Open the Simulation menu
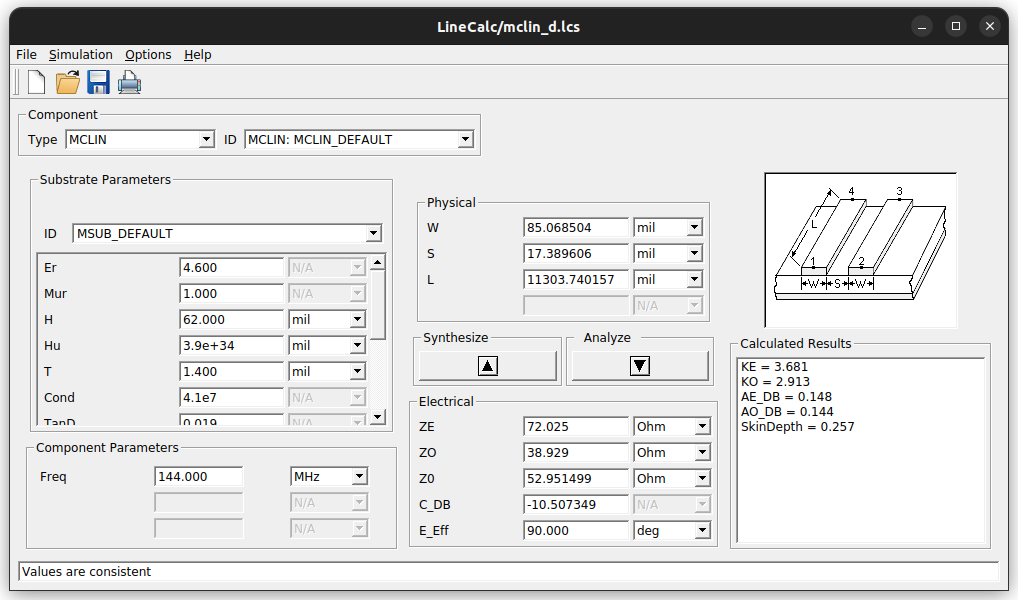Viewport: 1018px width, 600px height. coord(81,55)
